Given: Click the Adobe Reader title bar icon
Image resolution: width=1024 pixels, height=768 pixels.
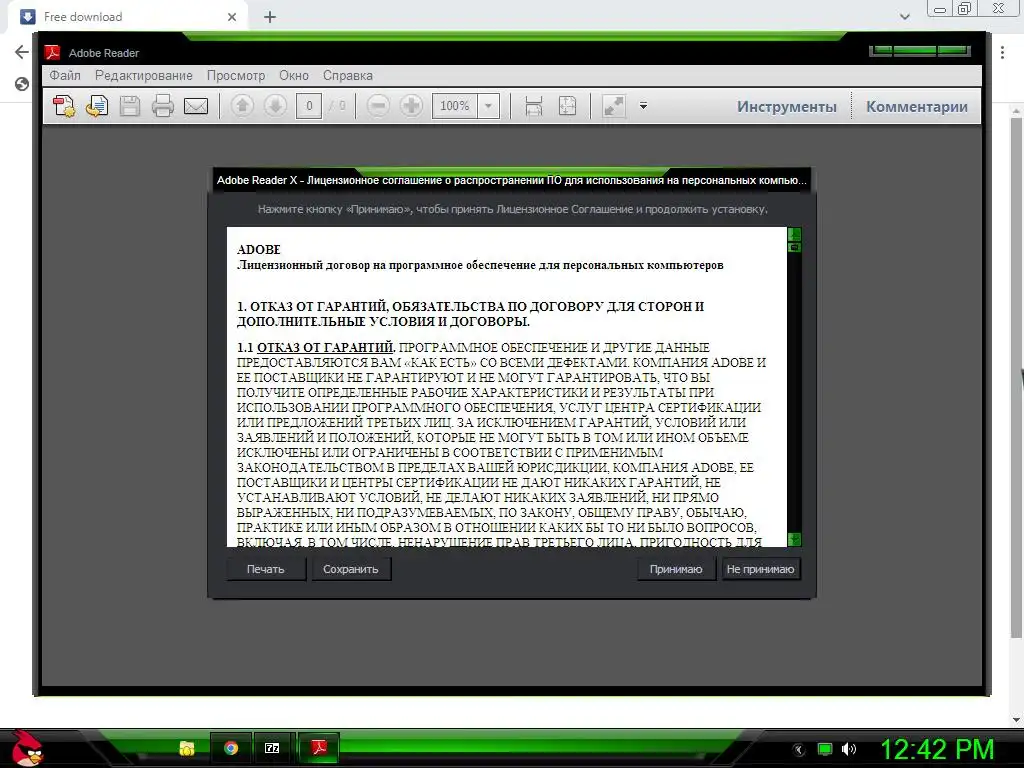Looking at the screenshot, I should [x=52, y=52].
